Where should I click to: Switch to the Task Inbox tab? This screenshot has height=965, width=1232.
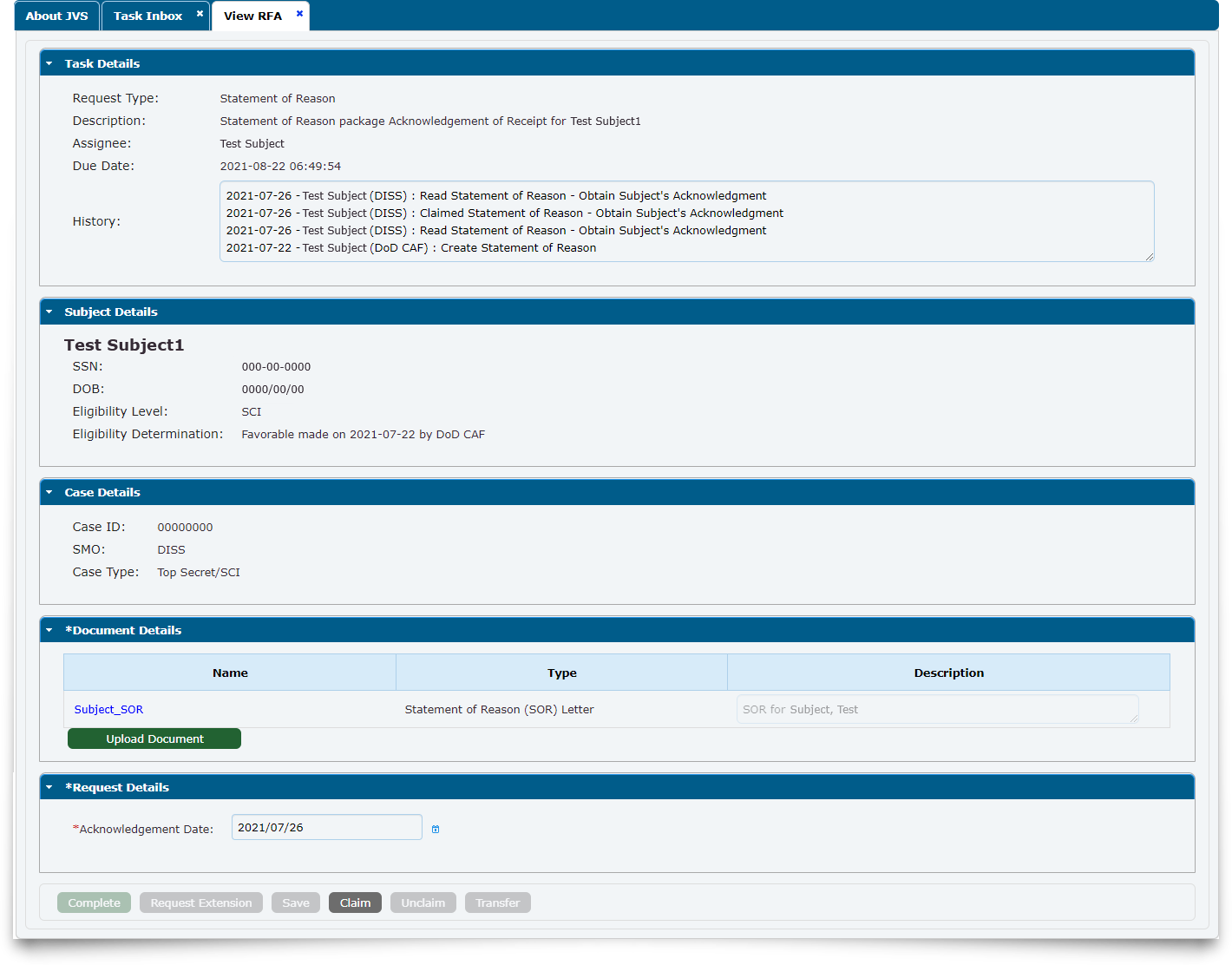click(x=147, y=16)
